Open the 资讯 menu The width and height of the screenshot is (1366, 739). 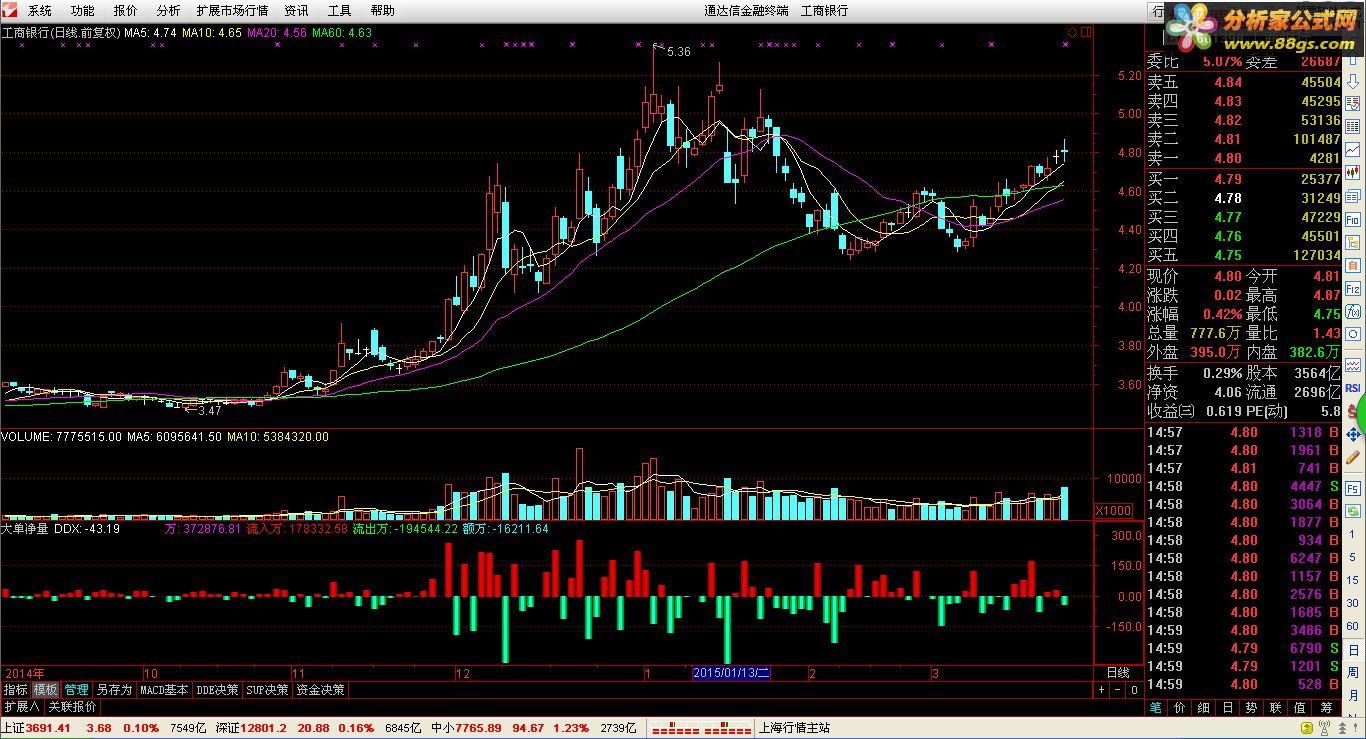(x=296, y=11)
